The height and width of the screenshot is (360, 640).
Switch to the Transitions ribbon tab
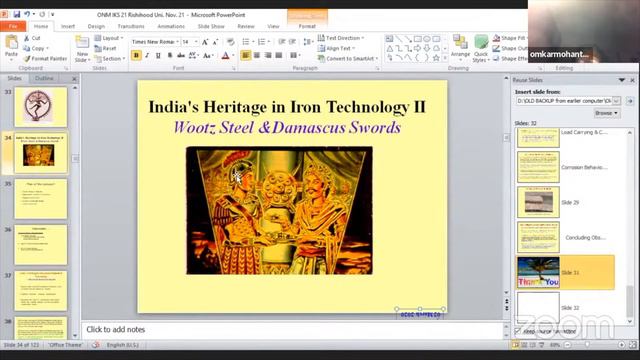131,26
